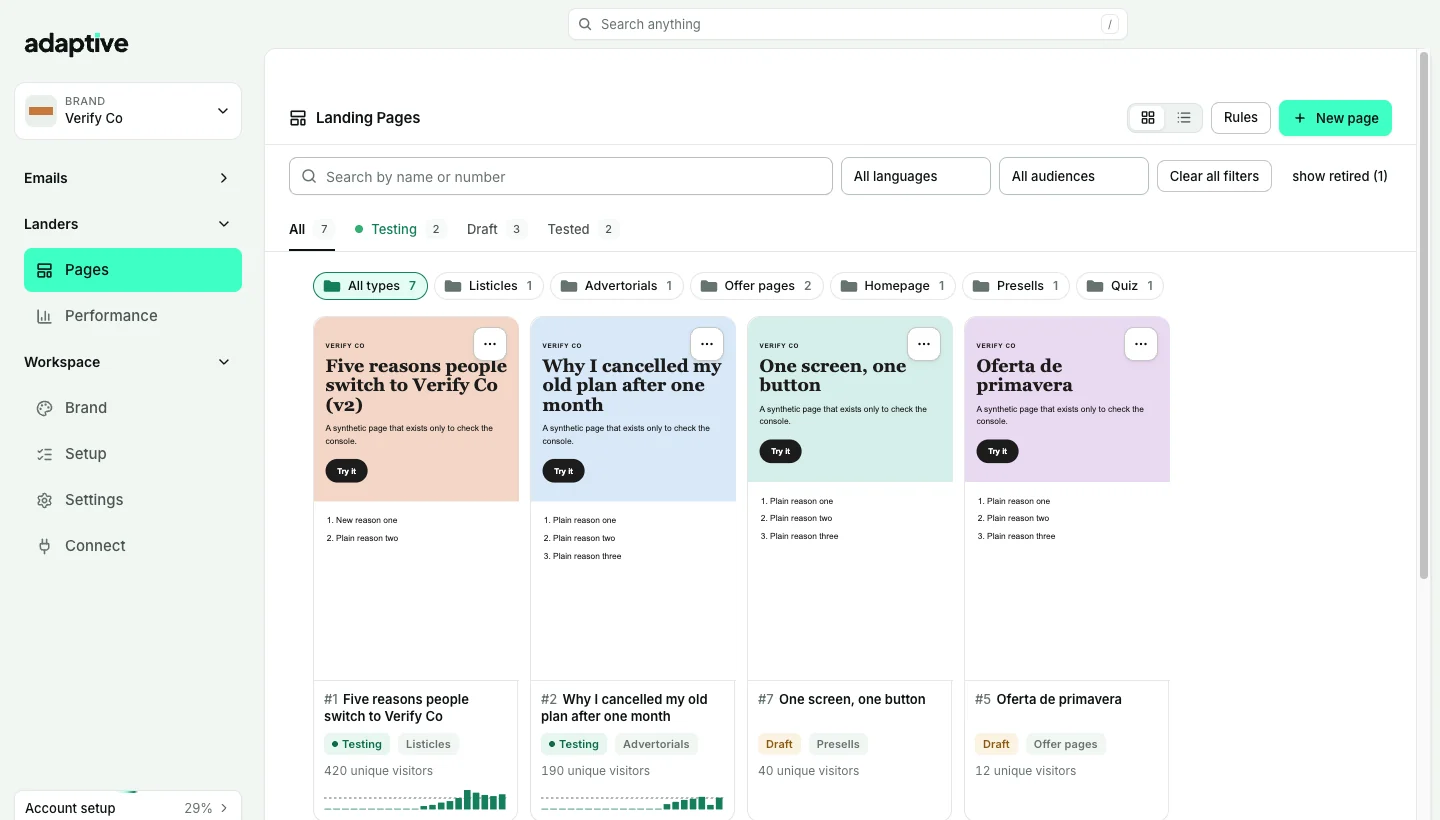The width and height of the screenshot is (1440, 820).
Task: Click the Search by name or number field
Action: (x=561, y=176)
